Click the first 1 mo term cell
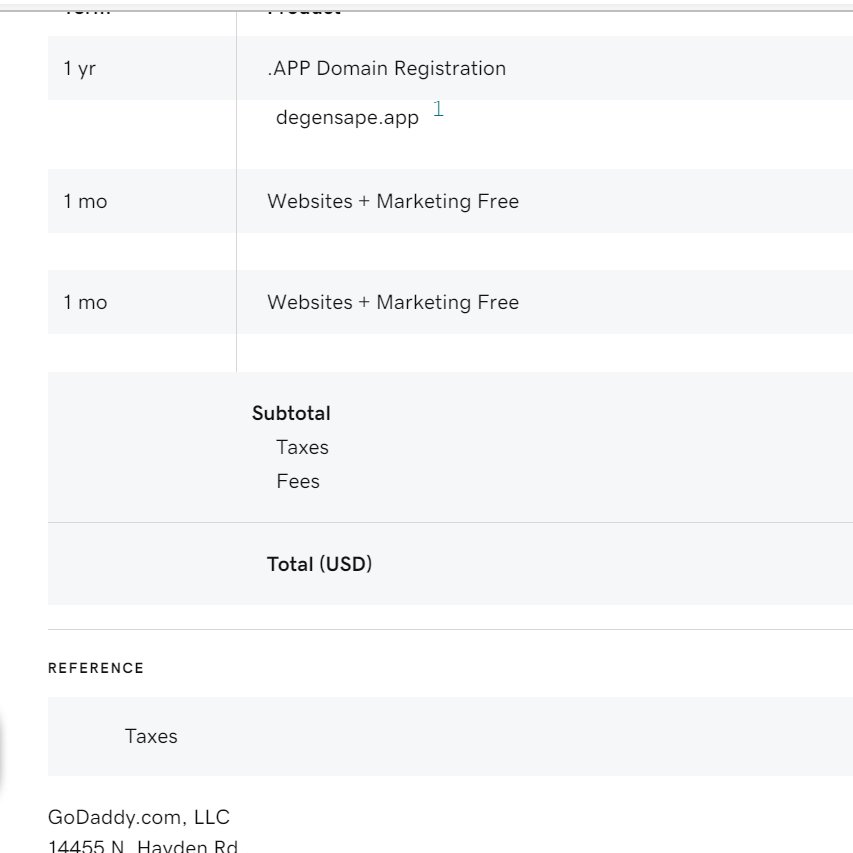Viewport: 853px width, 853px height. [x=85, y=201]
